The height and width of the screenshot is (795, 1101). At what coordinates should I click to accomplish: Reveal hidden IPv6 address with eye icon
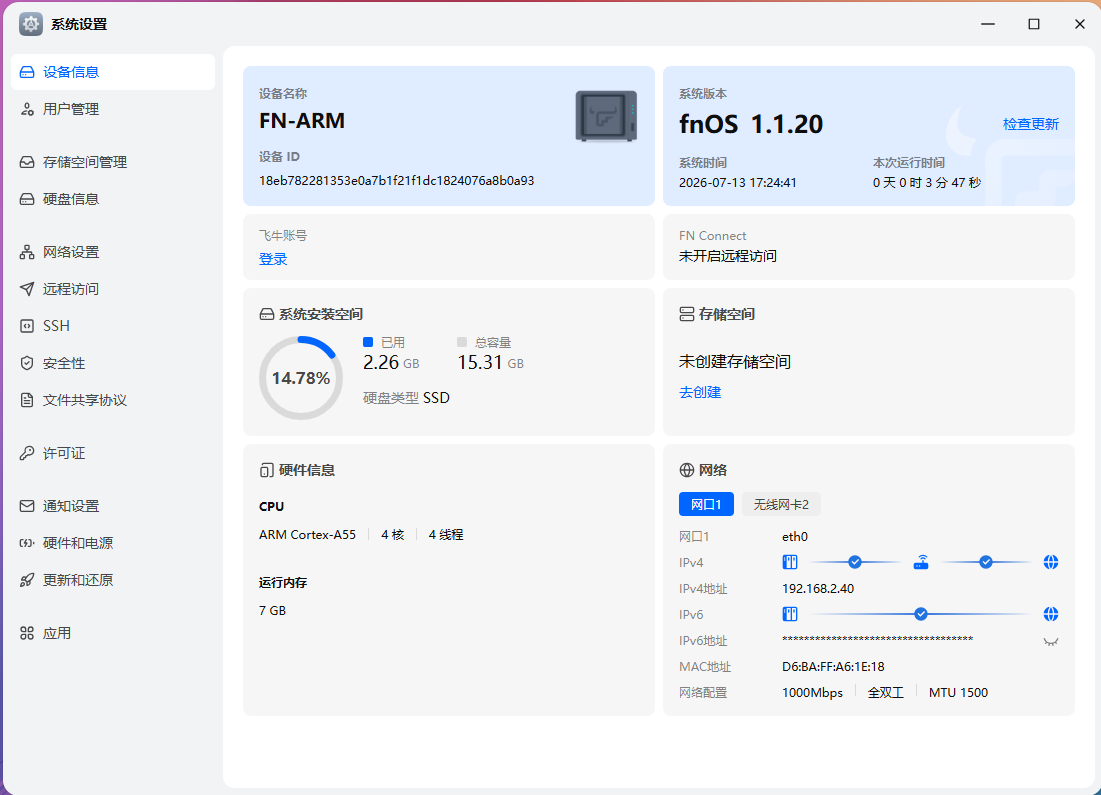pyautogui.click(x=1050, y=641)
